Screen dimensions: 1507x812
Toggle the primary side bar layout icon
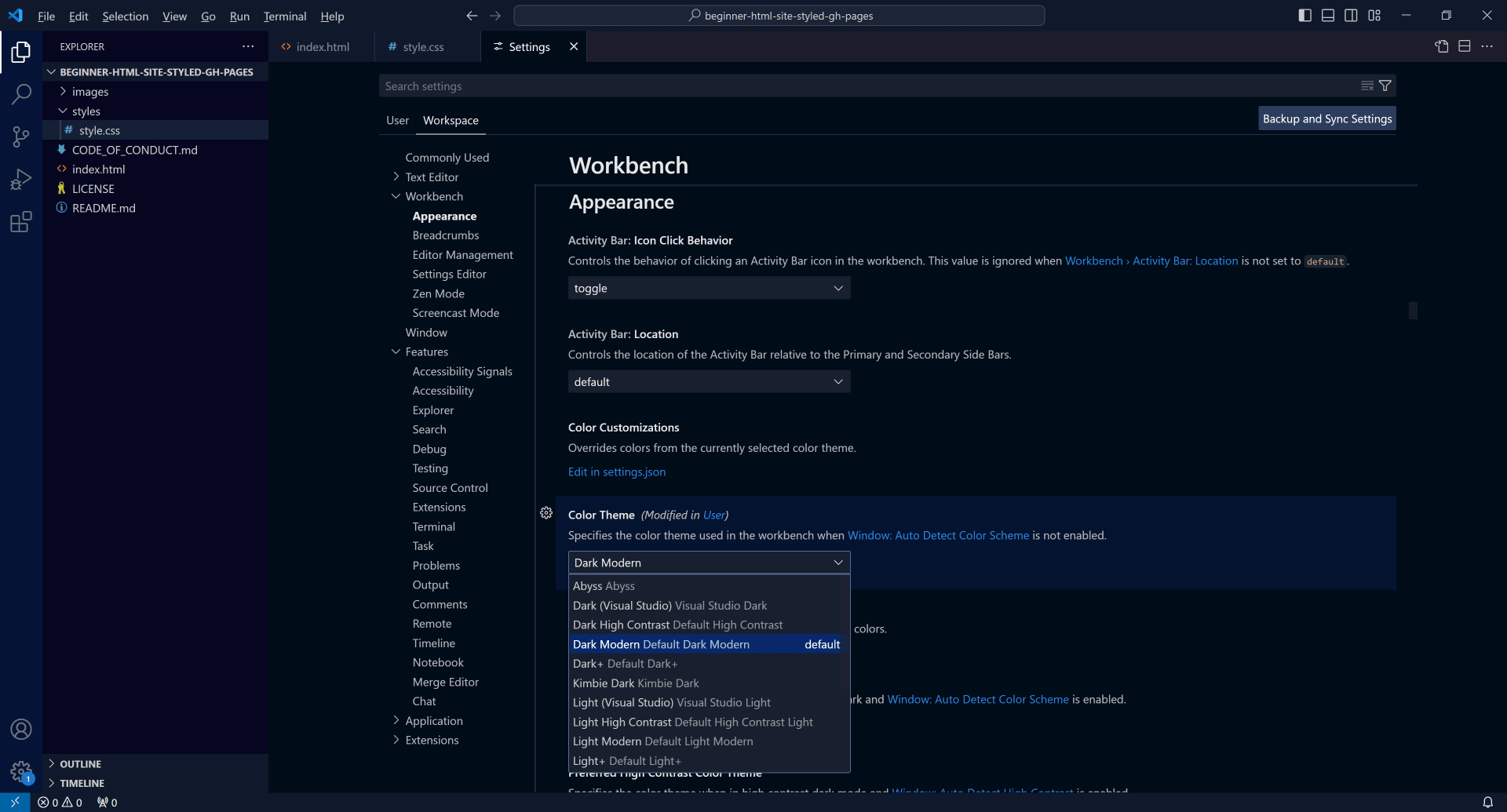[x=1304, y=16]
